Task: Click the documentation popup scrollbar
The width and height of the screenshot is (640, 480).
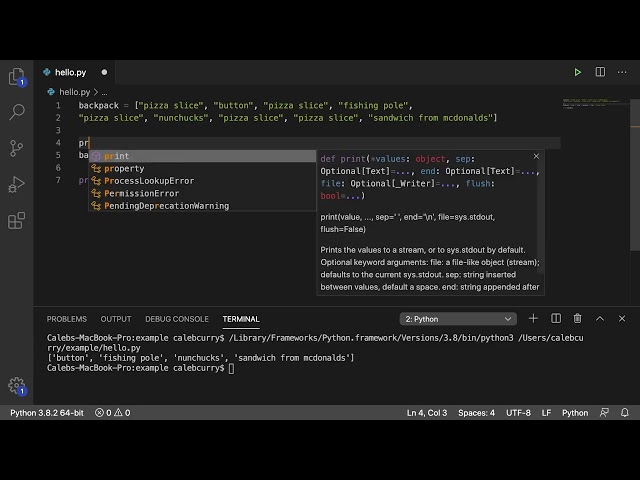Action: 541,212
